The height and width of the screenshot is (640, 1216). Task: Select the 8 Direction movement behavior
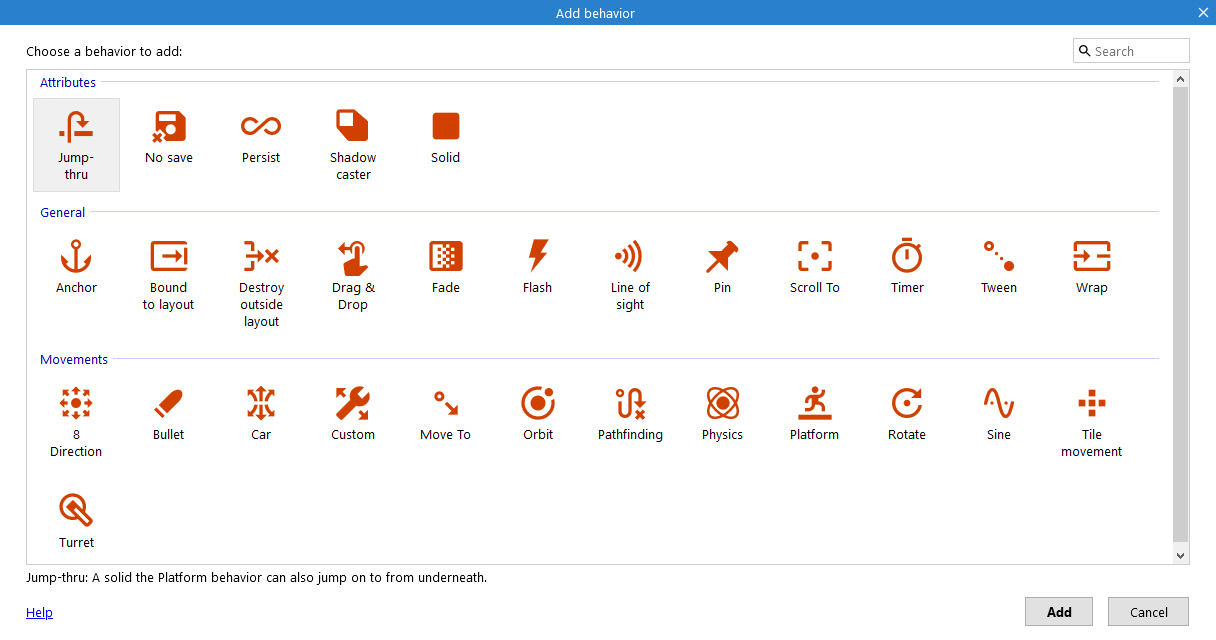tap(76, 422)
